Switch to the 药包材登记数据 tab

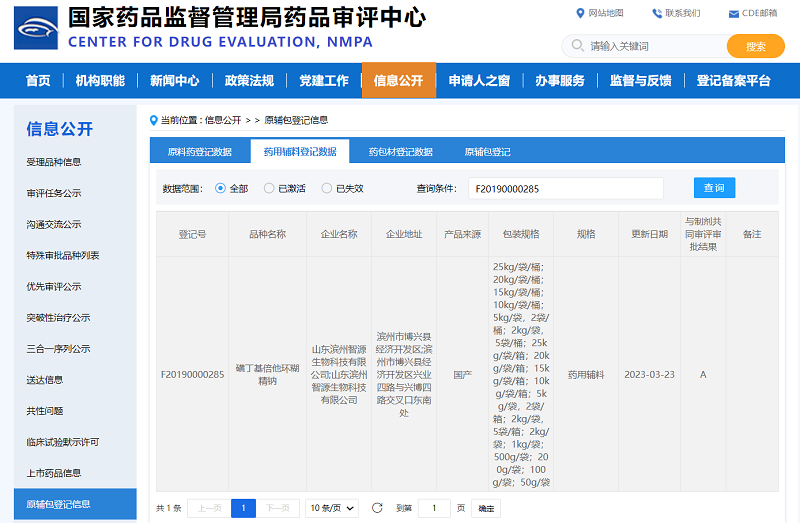(x=400, y=152)
